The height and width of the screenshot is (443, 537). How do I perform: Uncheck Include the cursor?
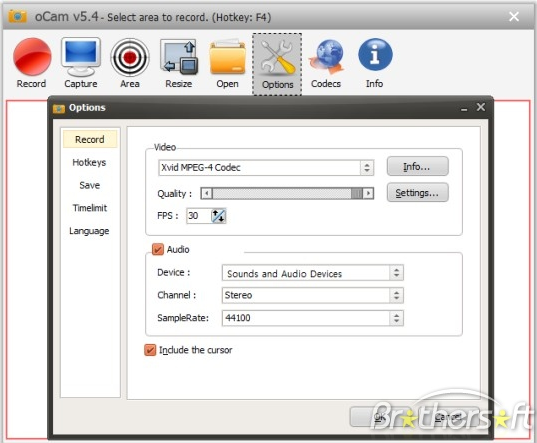point(150,350)
